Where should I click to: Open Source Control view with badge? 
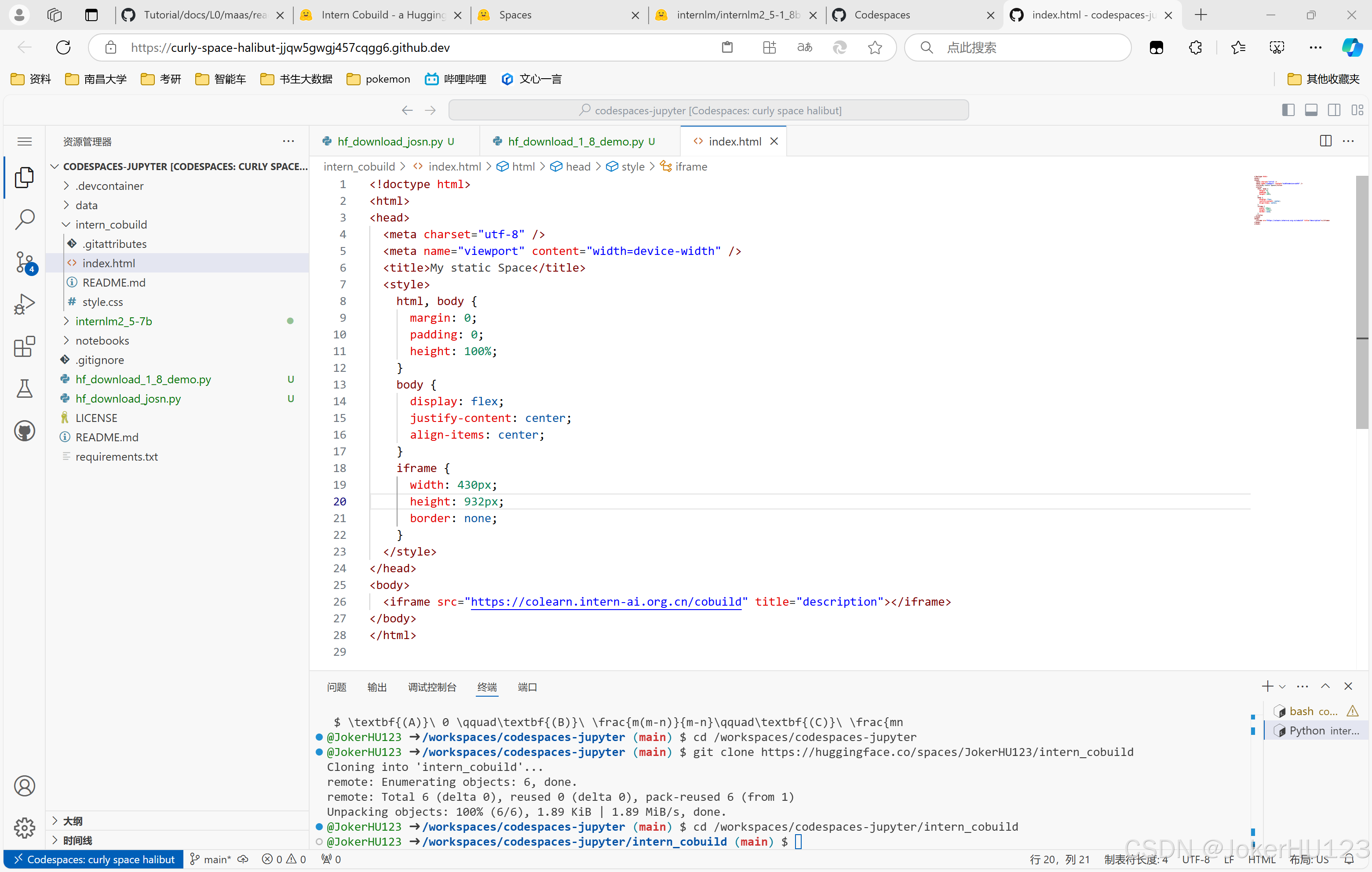[x=25, y=262]
